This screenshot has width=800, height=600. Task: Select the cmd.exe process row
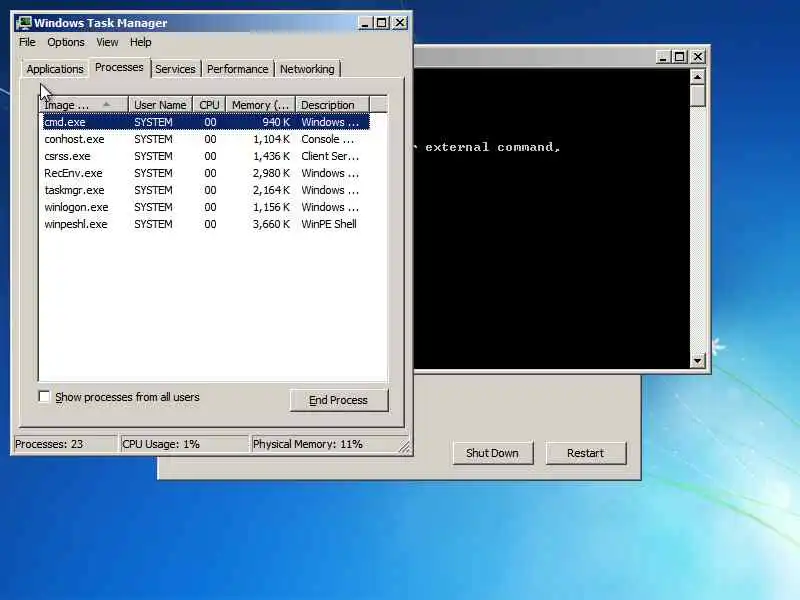(206, 122)
